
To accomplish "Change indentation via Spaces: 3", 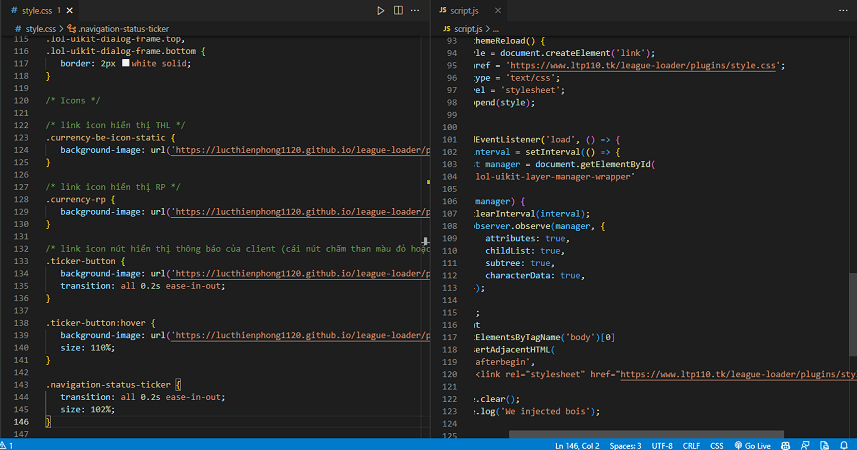I will coord(625,444).
